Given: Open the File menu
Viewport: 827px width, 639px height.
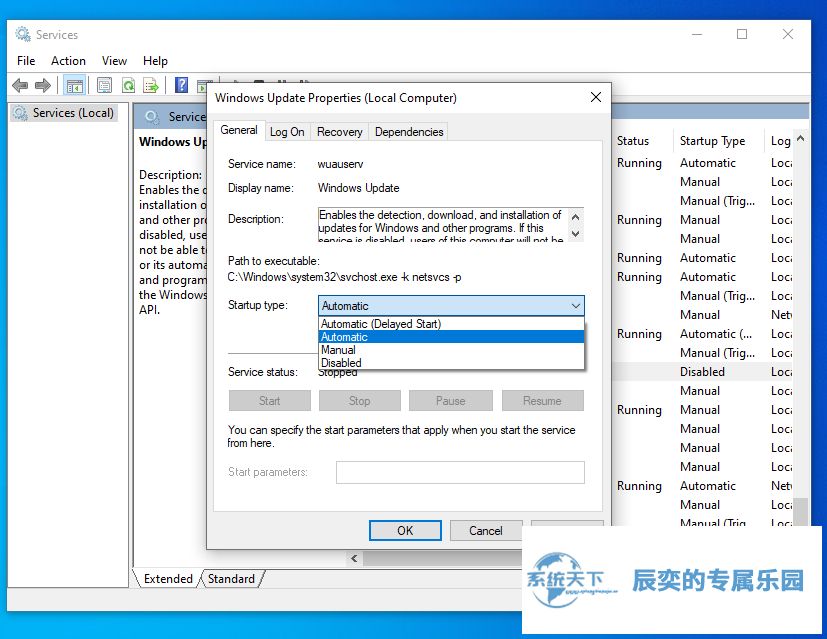Looking at the screenshot, I should (26, 61).
